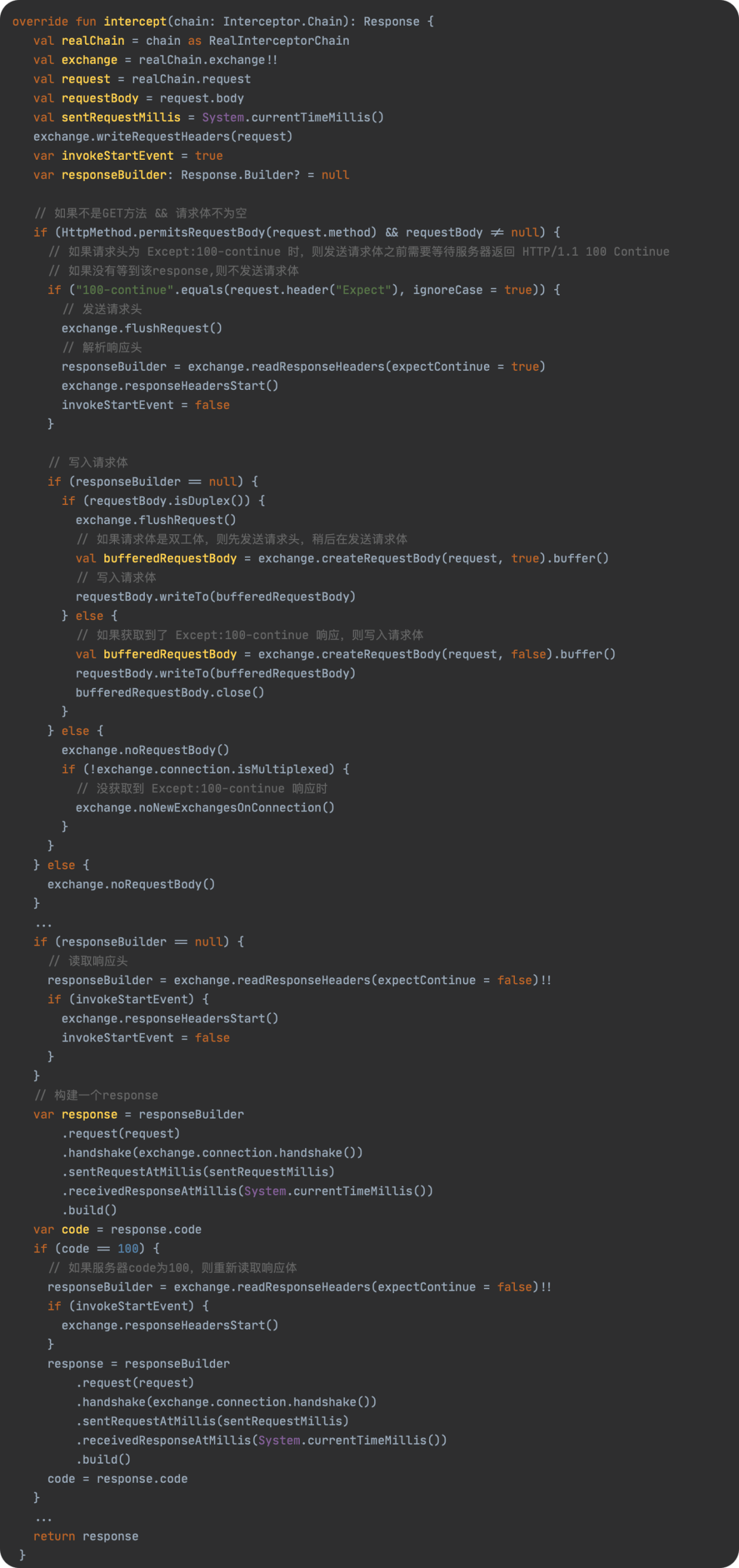Click readResponseHeaders call with "expectContinue = true"
The image size is (739, 1568).
[303, 367]
